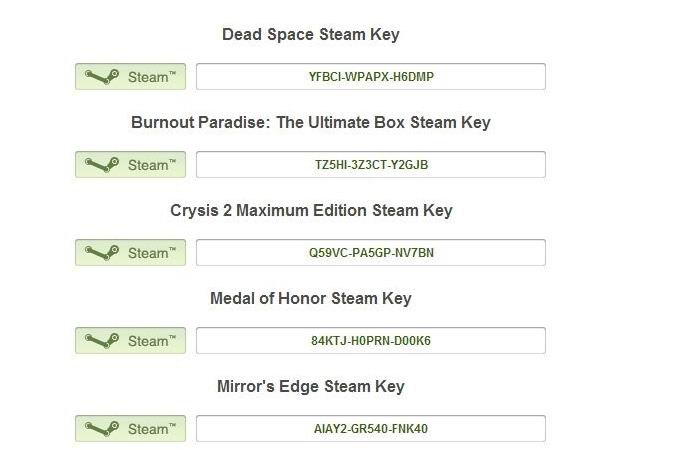Click the Steam logo icon beside the Mirror's Edge key
The image size is (679, 450).
click(103, 429)
